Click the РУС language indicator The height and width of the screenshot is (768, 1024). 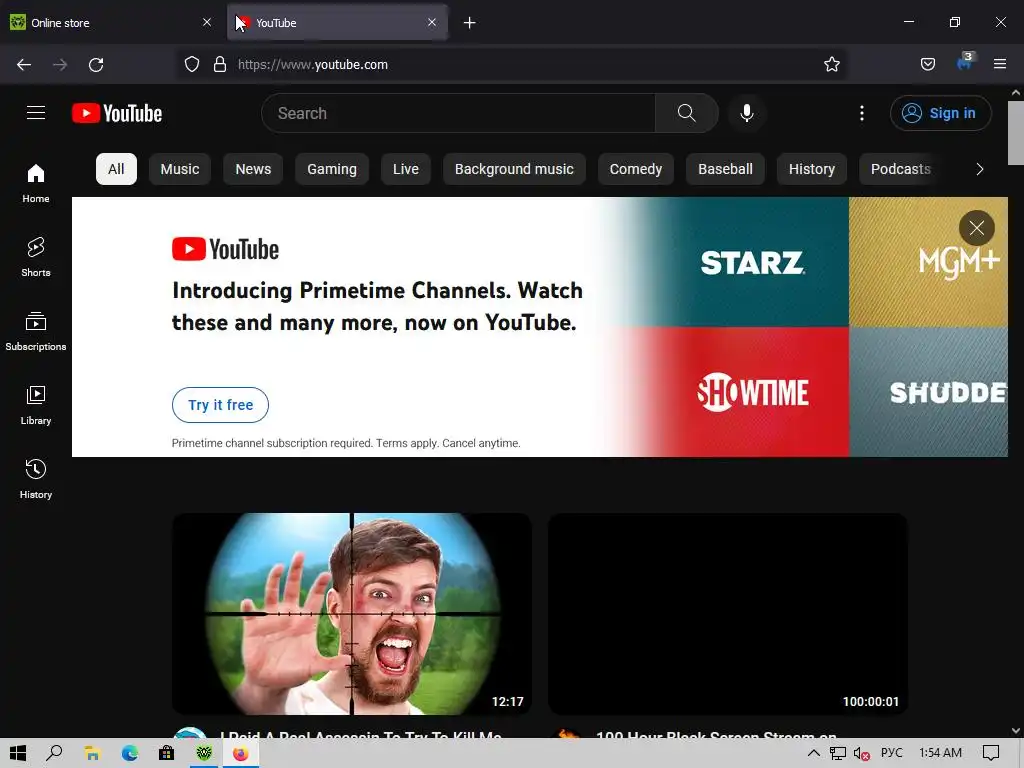(x=891, y=753)
